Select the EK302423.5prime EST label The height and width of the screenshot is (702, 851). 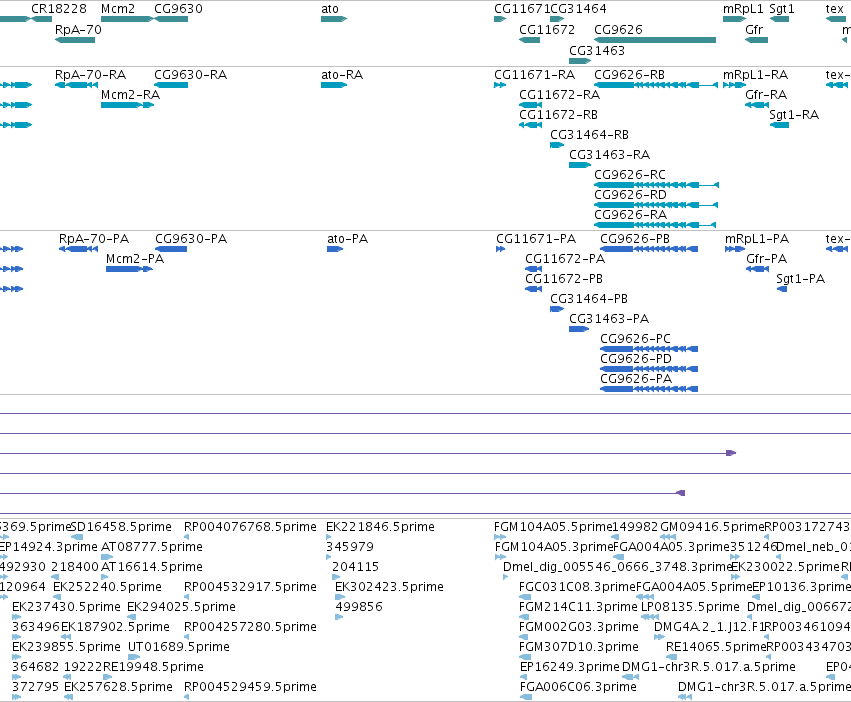pos(389,587)
